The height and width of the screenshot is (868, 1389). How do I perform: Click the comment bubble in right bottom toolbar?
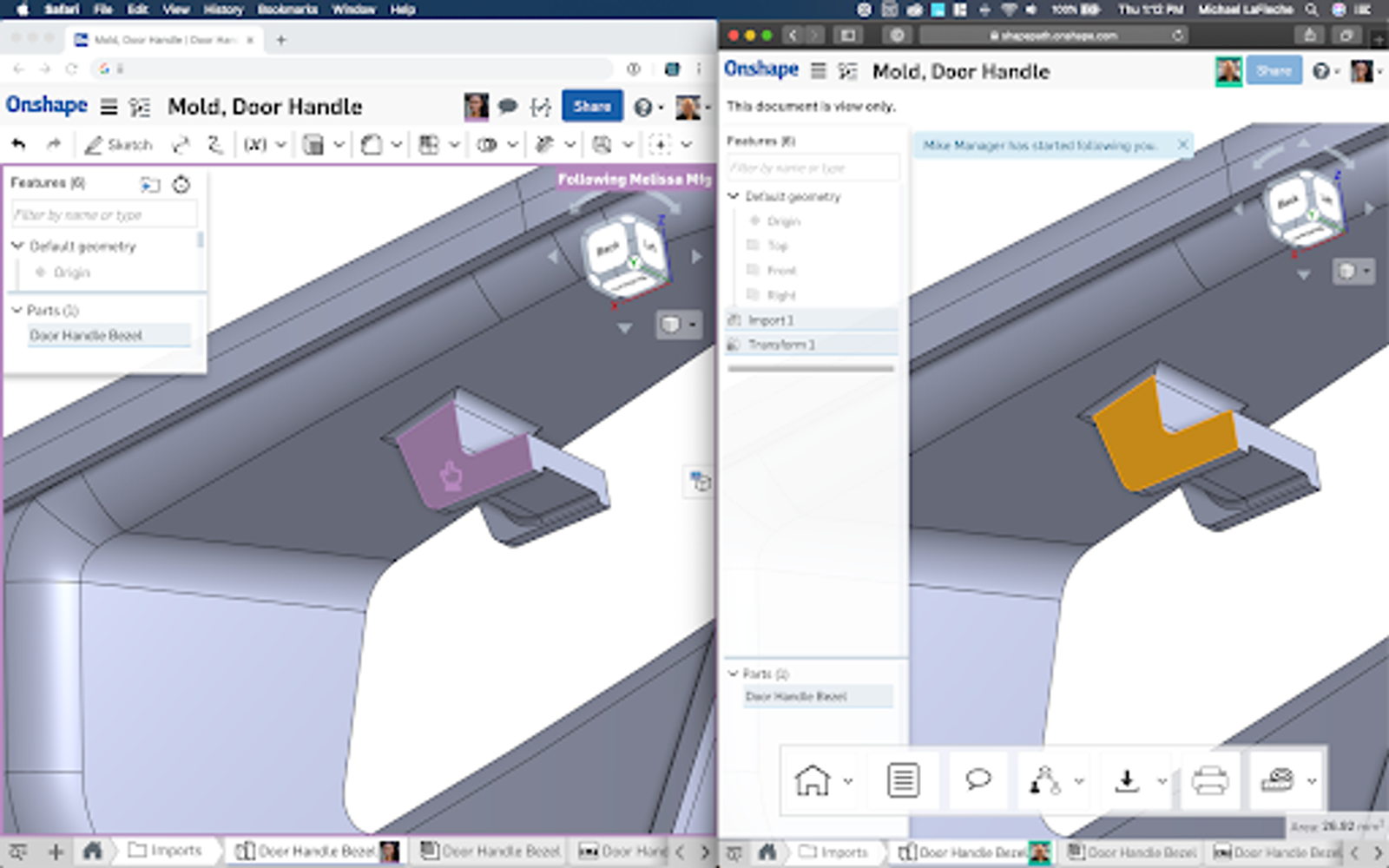point(978,779)
